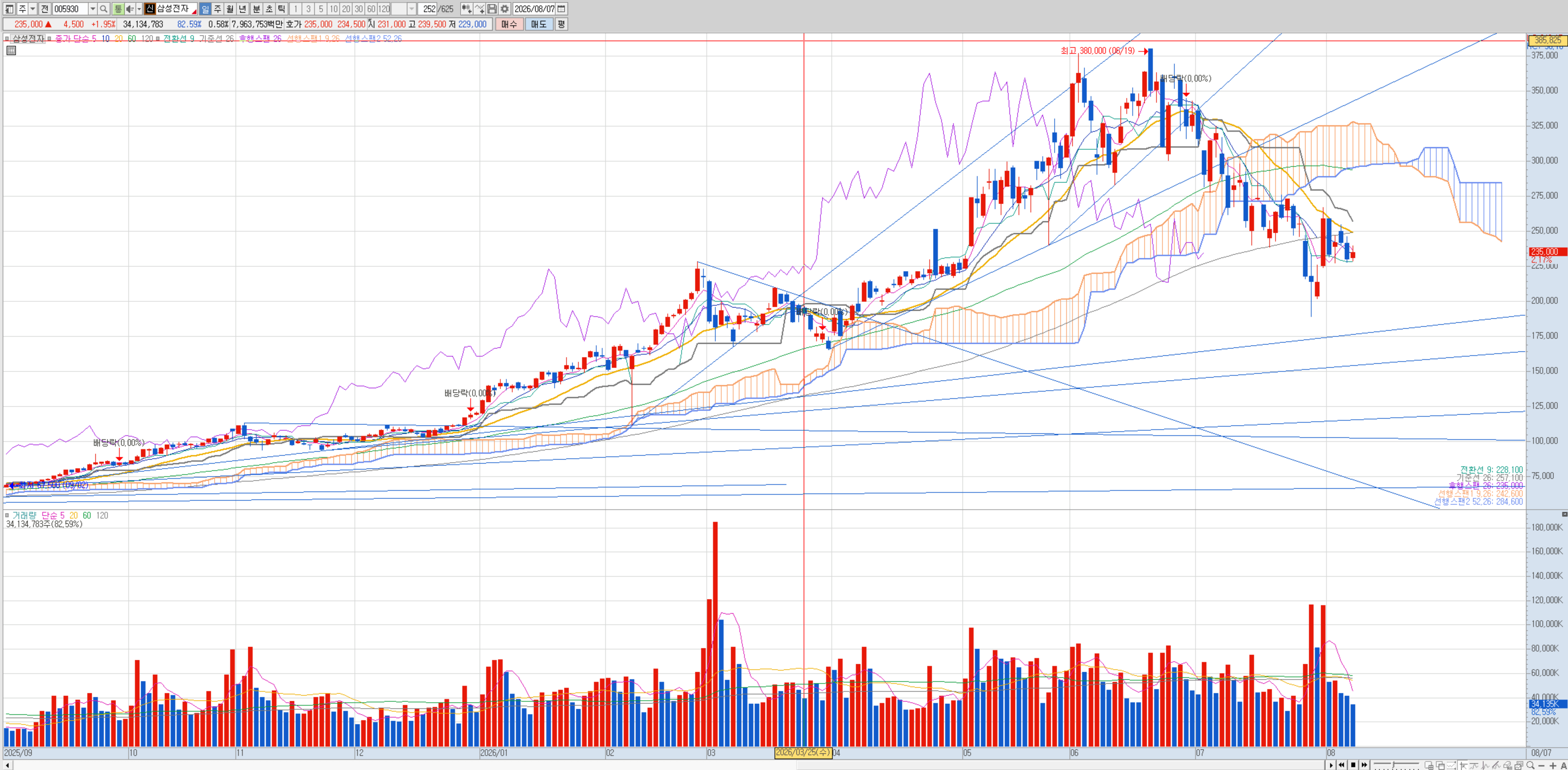Click the horizontal line over chart icon
This screenshot has width=1568, height=770.
click(1474, 765)
